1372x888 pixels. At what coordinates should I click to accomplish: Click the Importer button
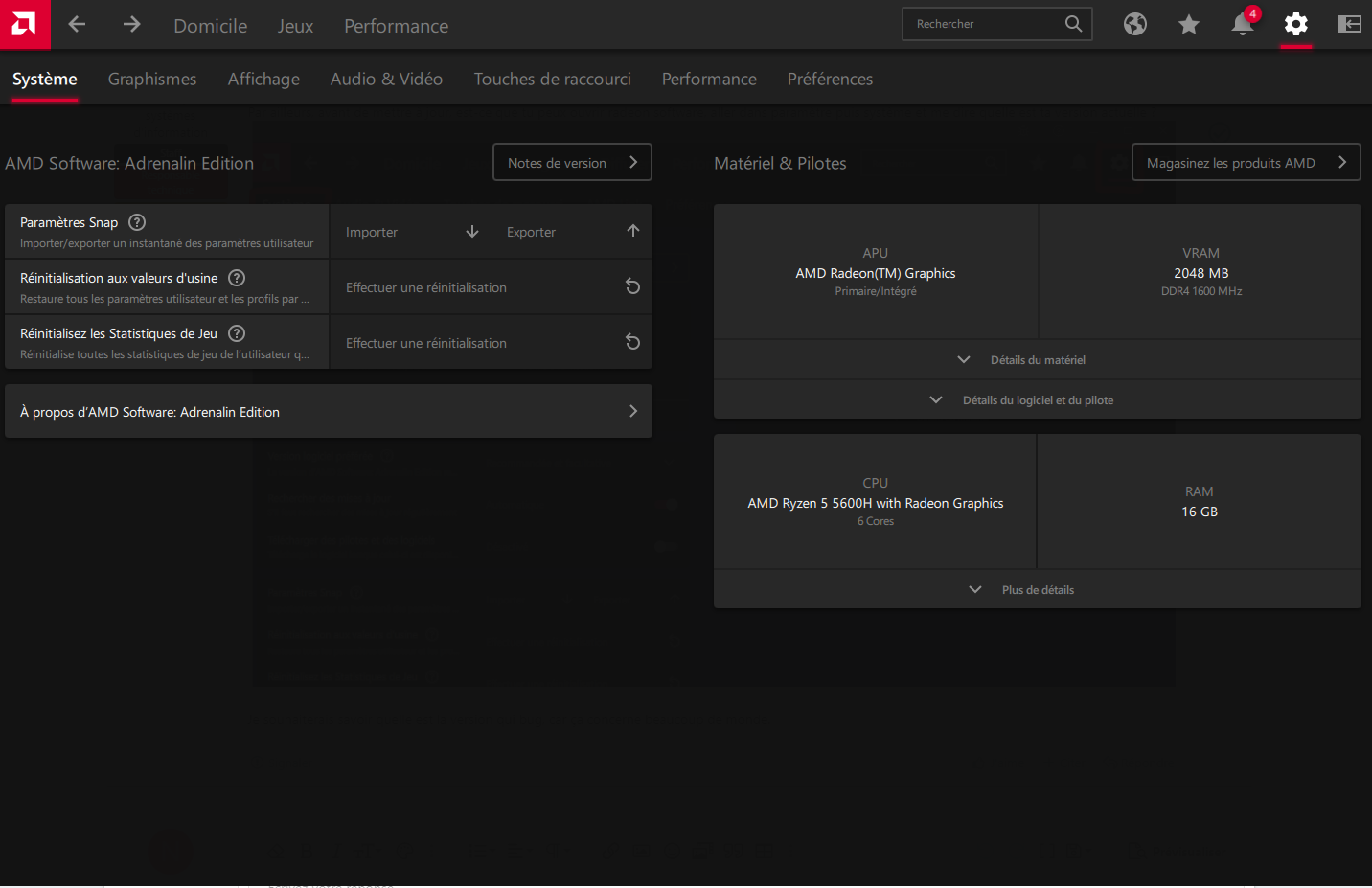410,232
